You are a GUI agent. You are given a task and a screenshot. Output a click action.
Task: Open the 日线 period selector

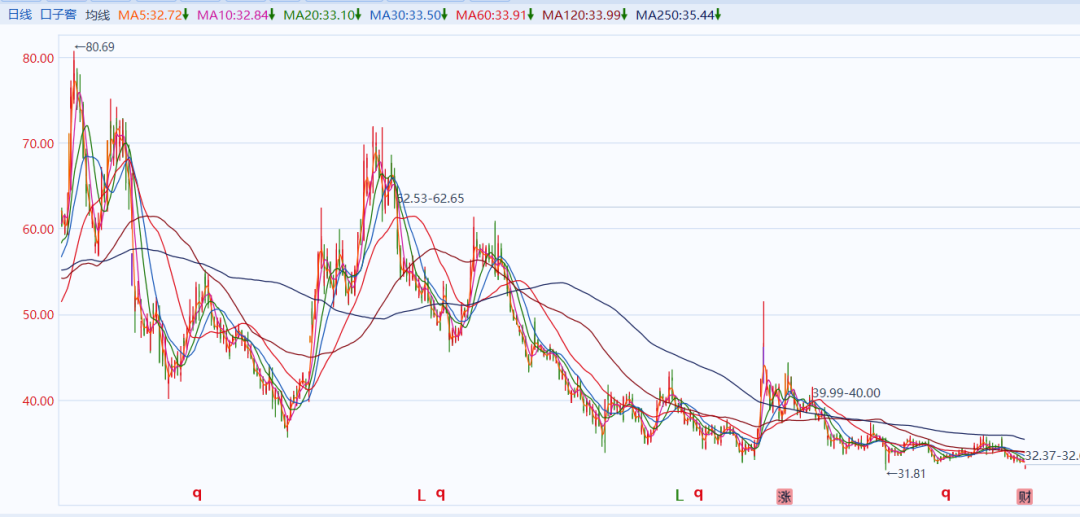[20, 15]
